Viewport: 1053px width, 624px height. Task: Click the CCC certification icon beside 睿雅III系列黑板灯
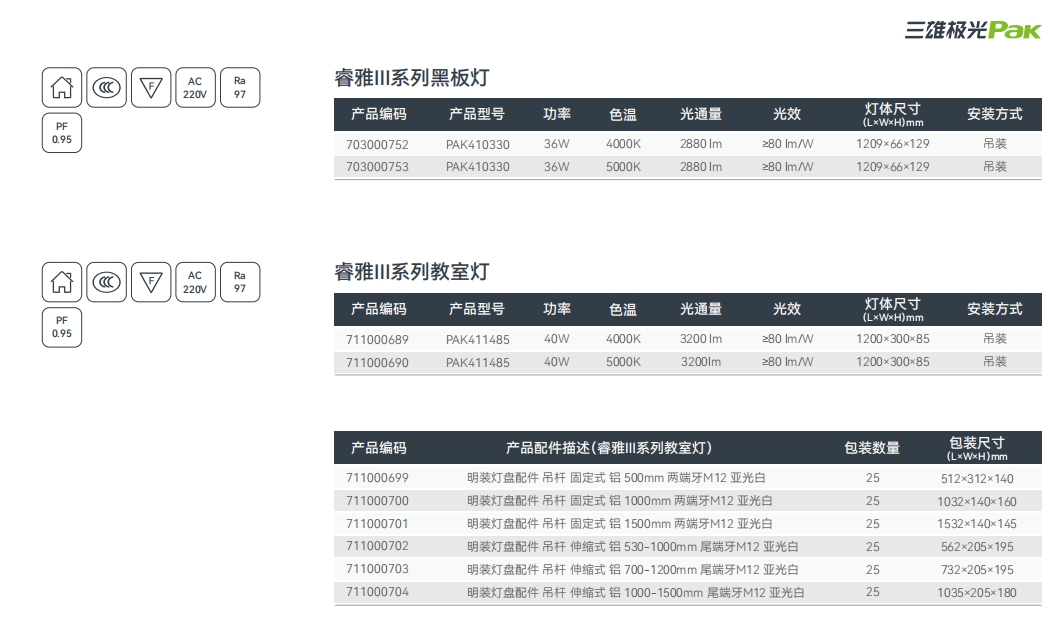[x=106, y=87]
